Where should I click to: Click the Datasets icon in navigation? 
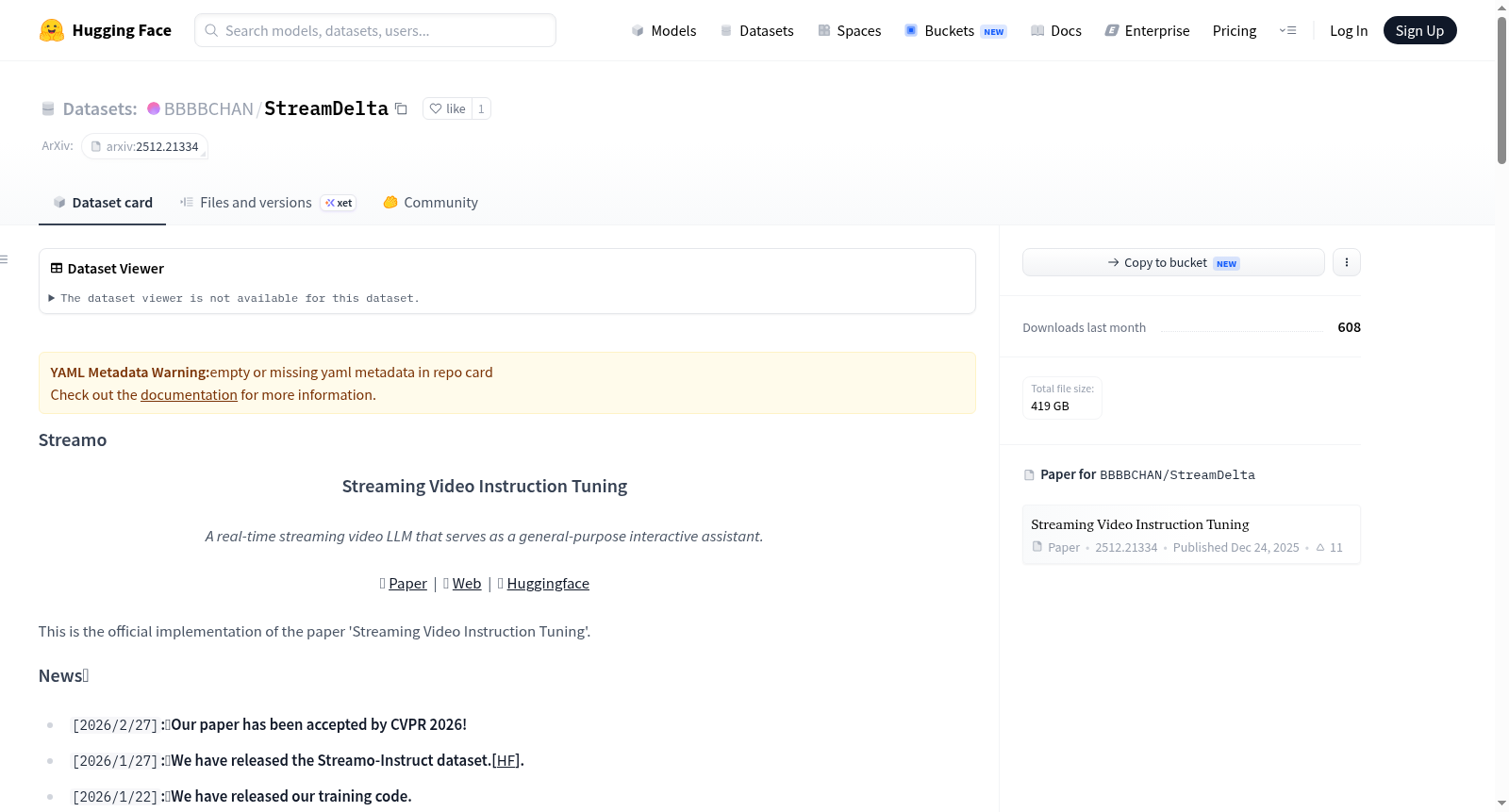click(x=726, y=30)
